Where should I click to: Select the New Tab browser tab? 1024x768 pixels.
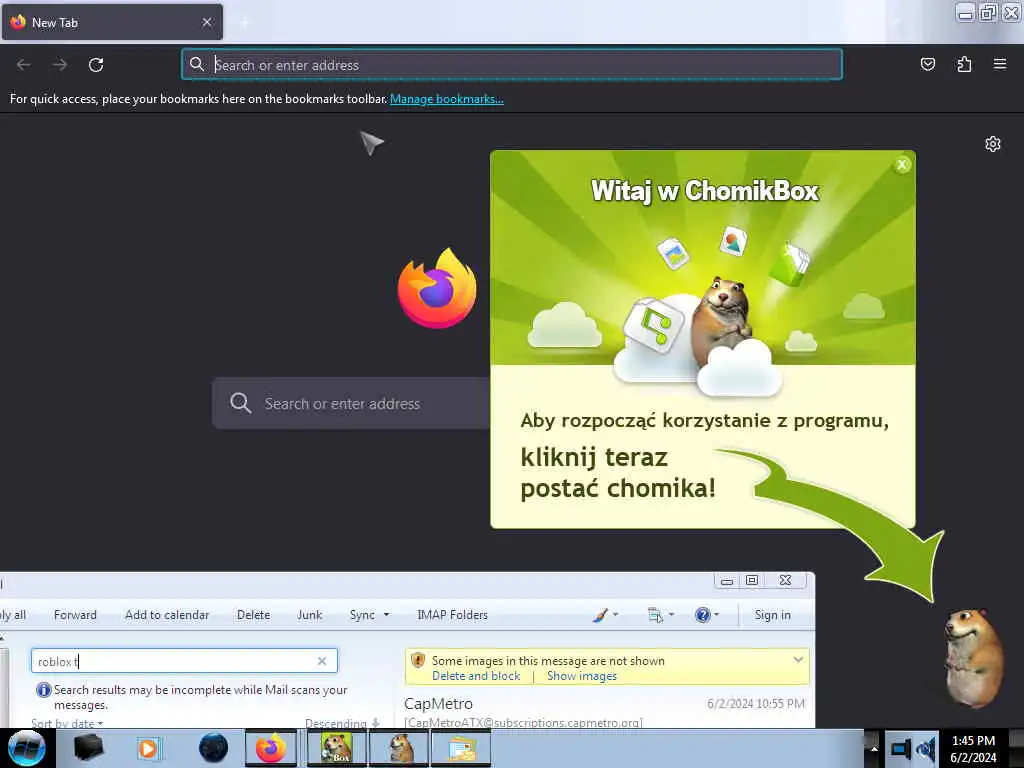pyautogui.click(x=112, y=22)
